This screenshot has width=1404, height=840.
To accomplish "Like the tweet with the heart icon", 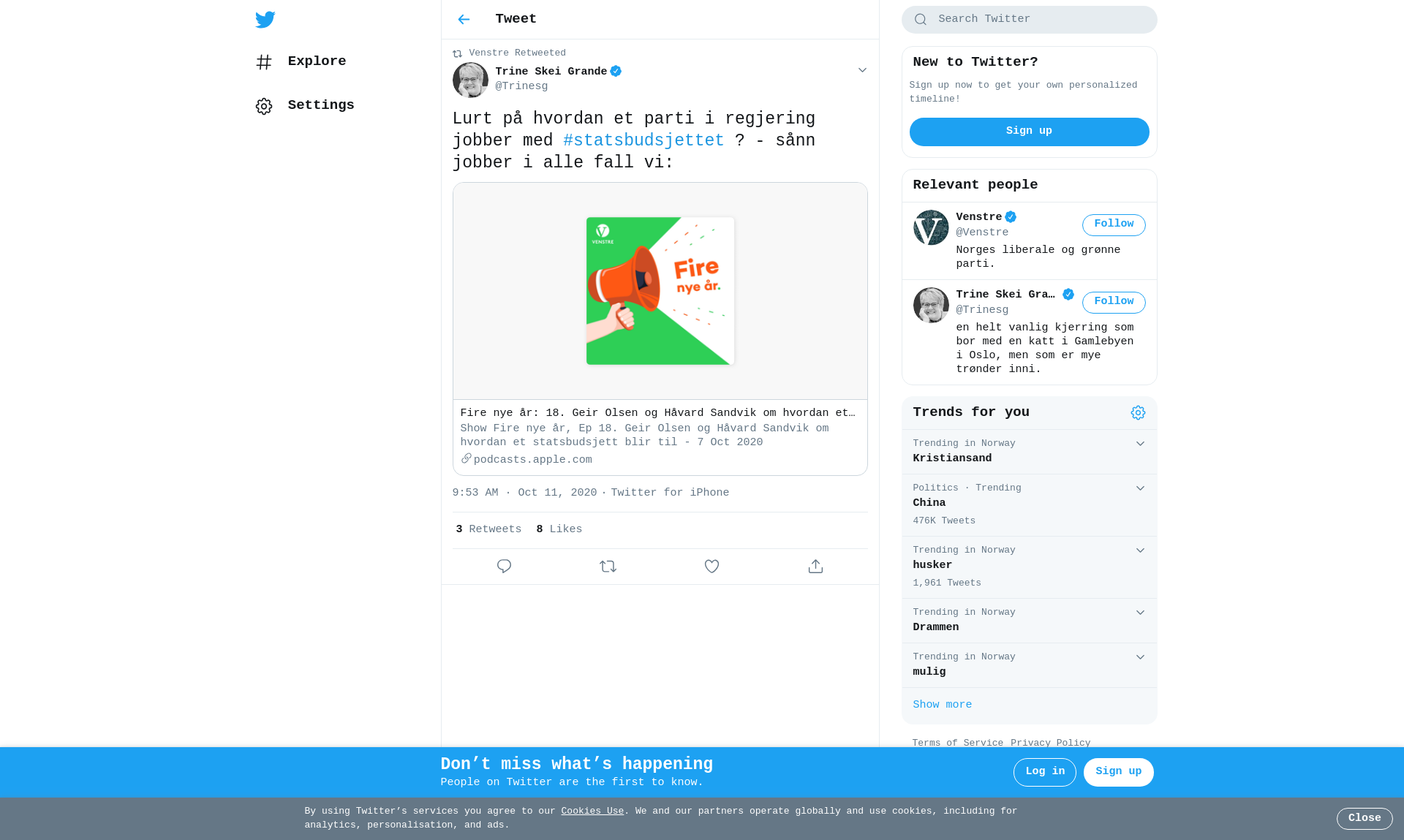I will 712,567.
